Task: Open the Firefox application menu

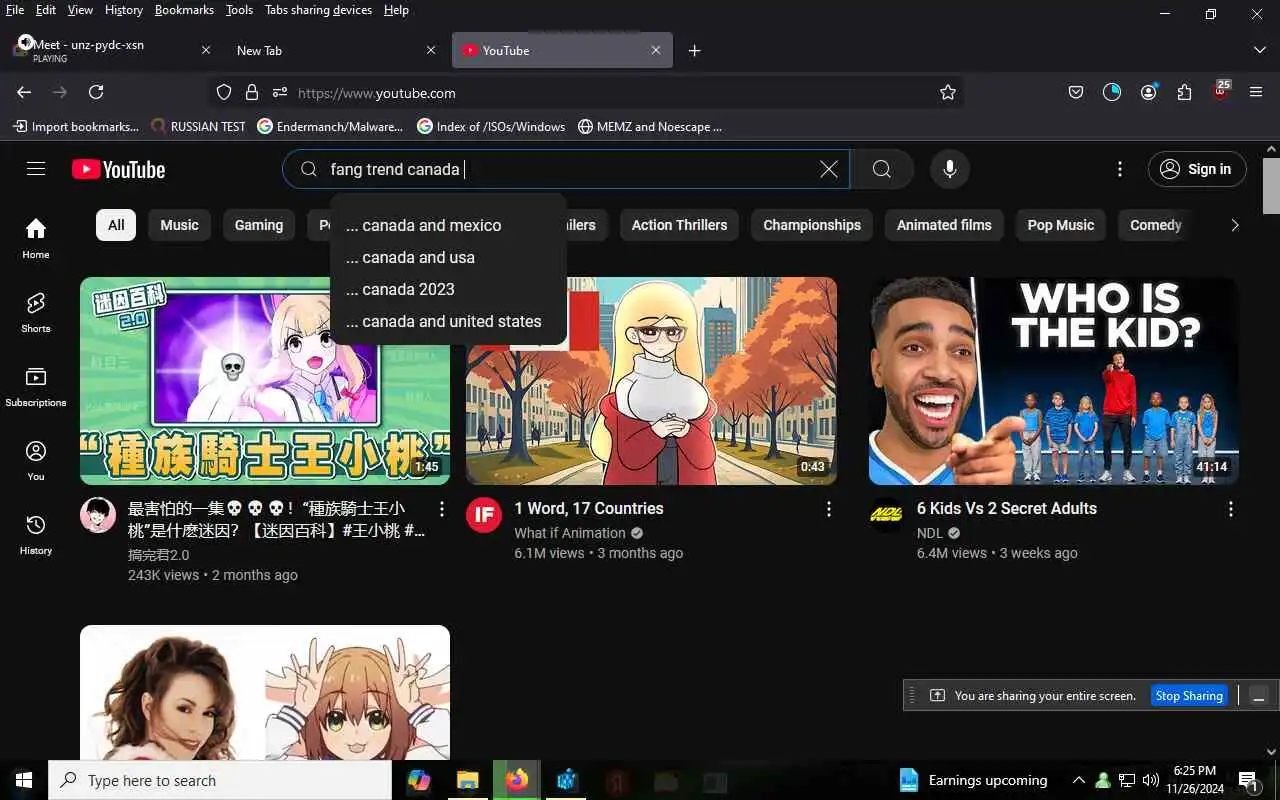Action: pos(1257,92)
